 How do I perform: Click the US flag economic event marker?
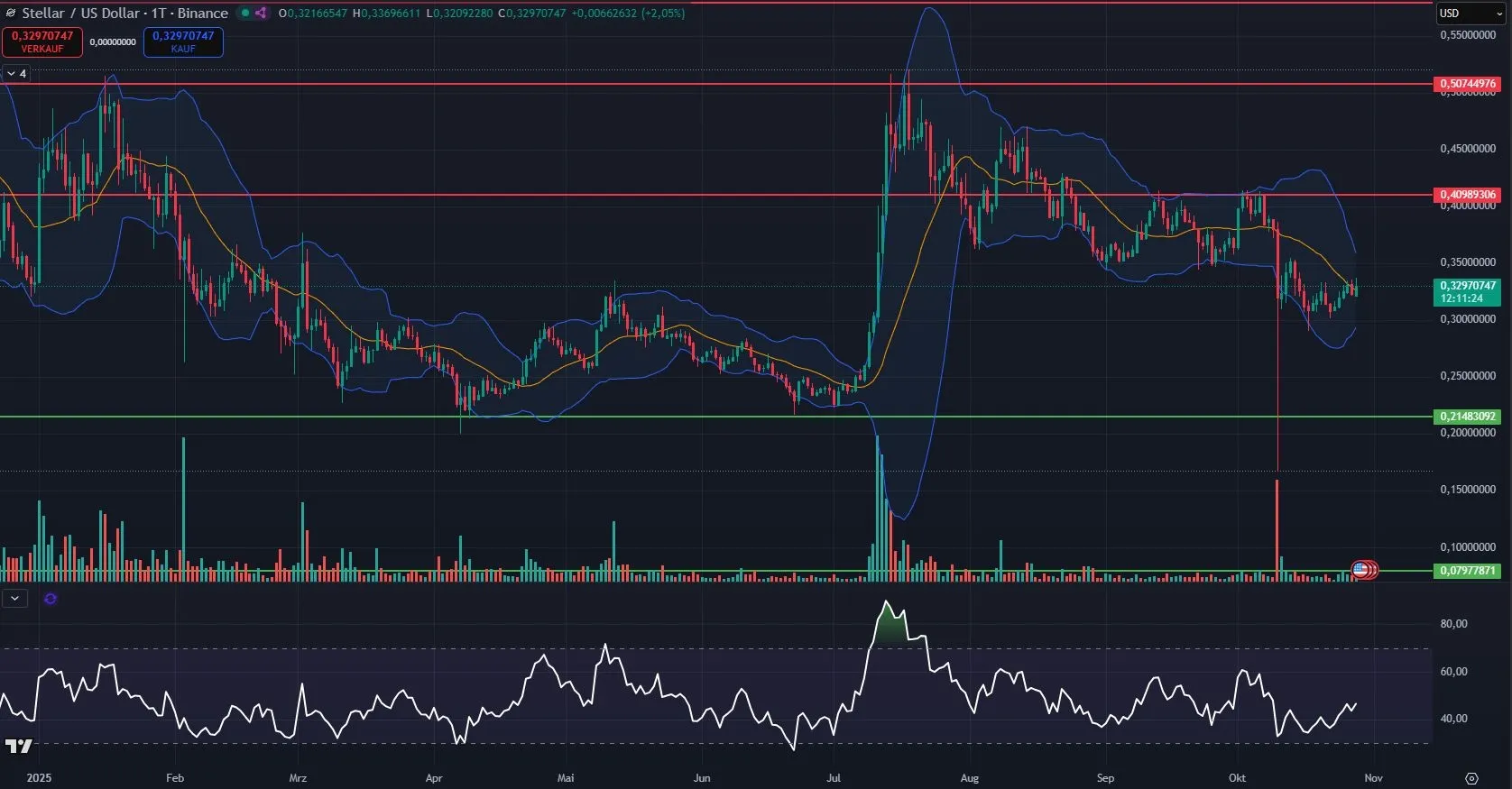[x=1360, y=569]
